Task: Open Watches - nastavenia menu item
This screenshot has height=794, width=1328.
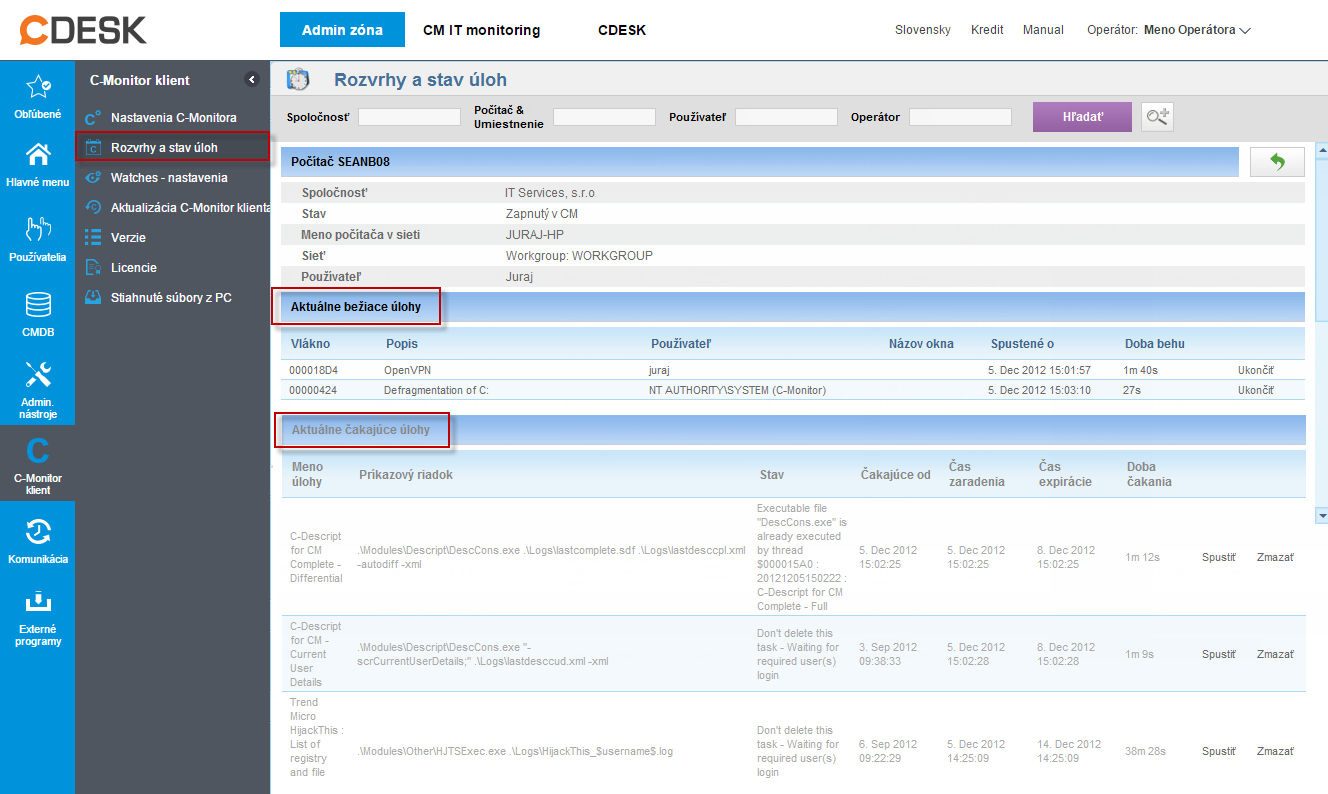Action: [x=169, y=178]
